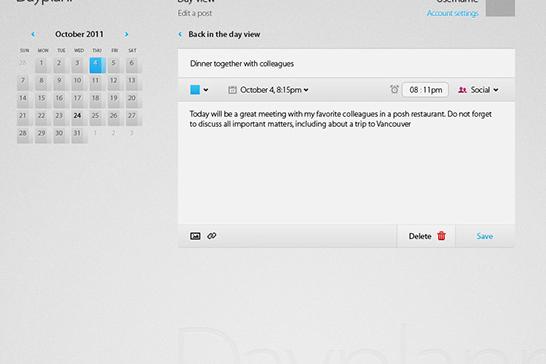Select October 7 in the calendar

[x=25, y=83]
